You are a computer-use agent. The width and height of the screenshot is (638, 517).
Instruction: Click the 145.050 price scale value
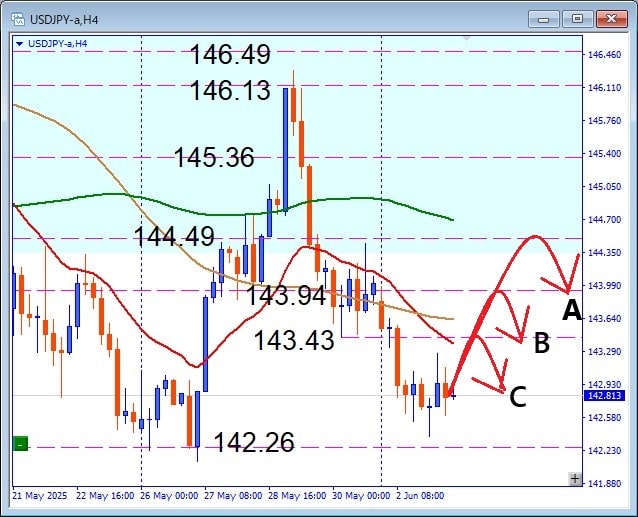pos(605,186)
